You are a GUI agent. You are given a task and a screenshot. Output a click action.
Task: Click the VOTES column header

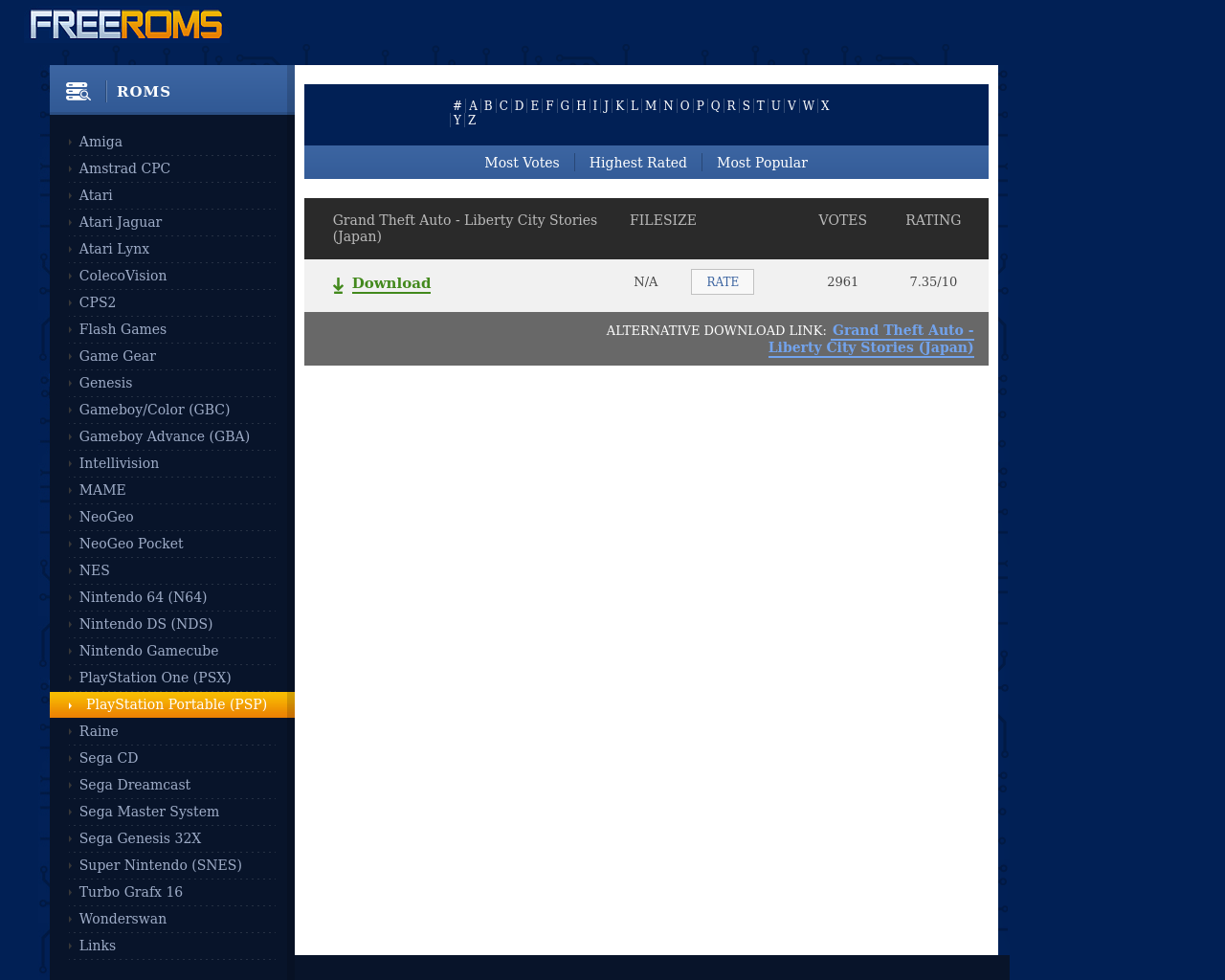tap(842, 220)
